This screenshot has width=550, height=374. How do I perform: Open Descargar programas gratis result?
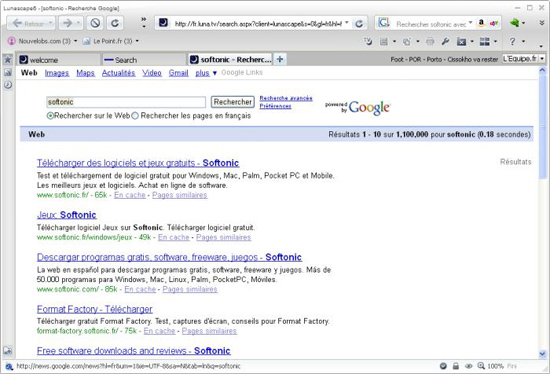pos(169,257)
